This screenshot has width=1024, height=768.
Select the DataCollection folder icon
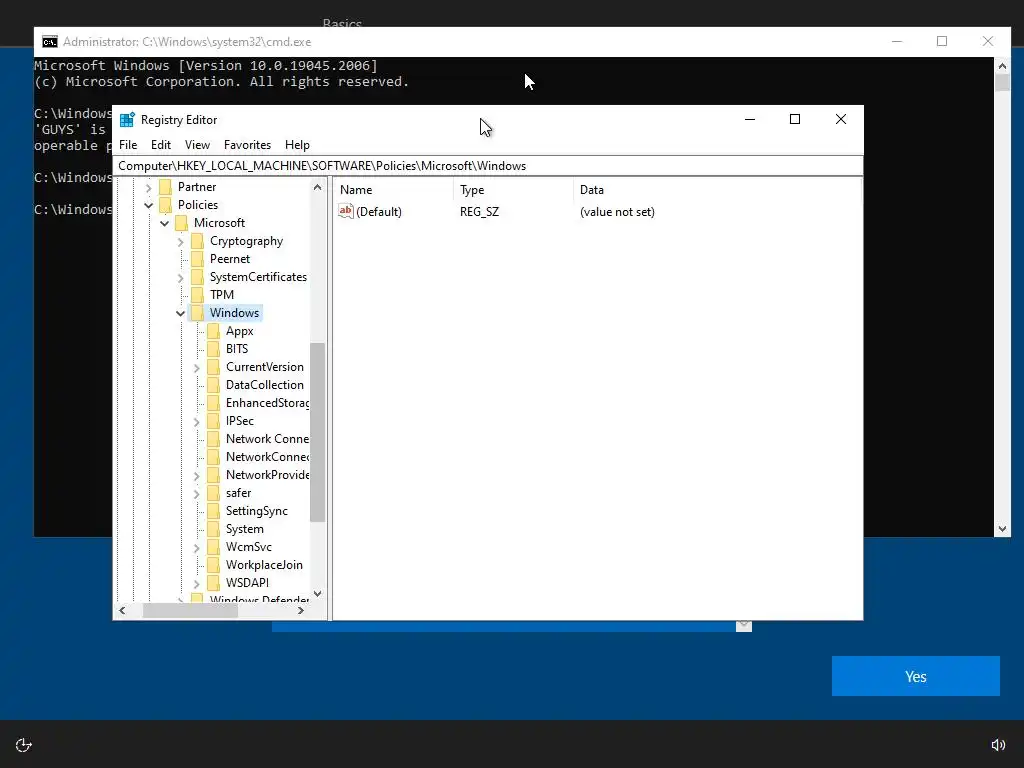click(214, 385)
